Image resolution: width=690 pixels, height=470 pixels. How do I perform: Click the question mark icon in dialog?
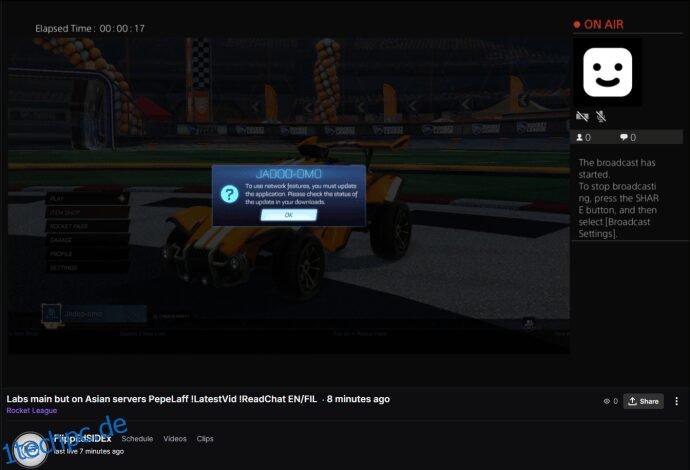(229, 194)
